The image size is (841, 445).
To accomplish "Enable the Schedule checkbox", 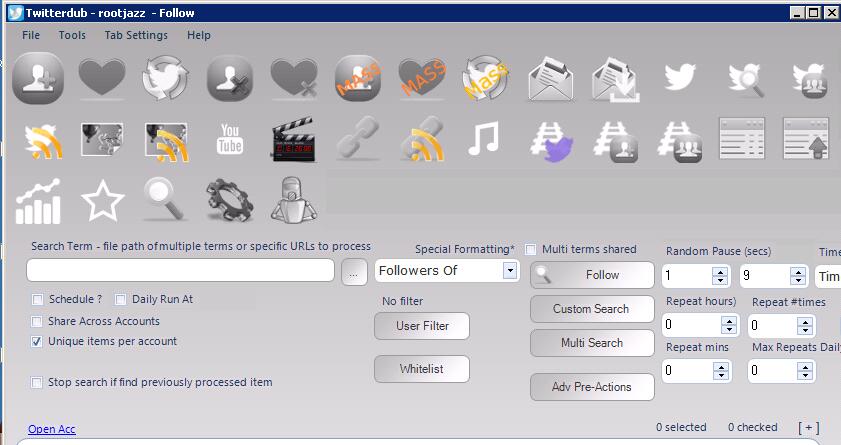I will [x=38, y=299].
